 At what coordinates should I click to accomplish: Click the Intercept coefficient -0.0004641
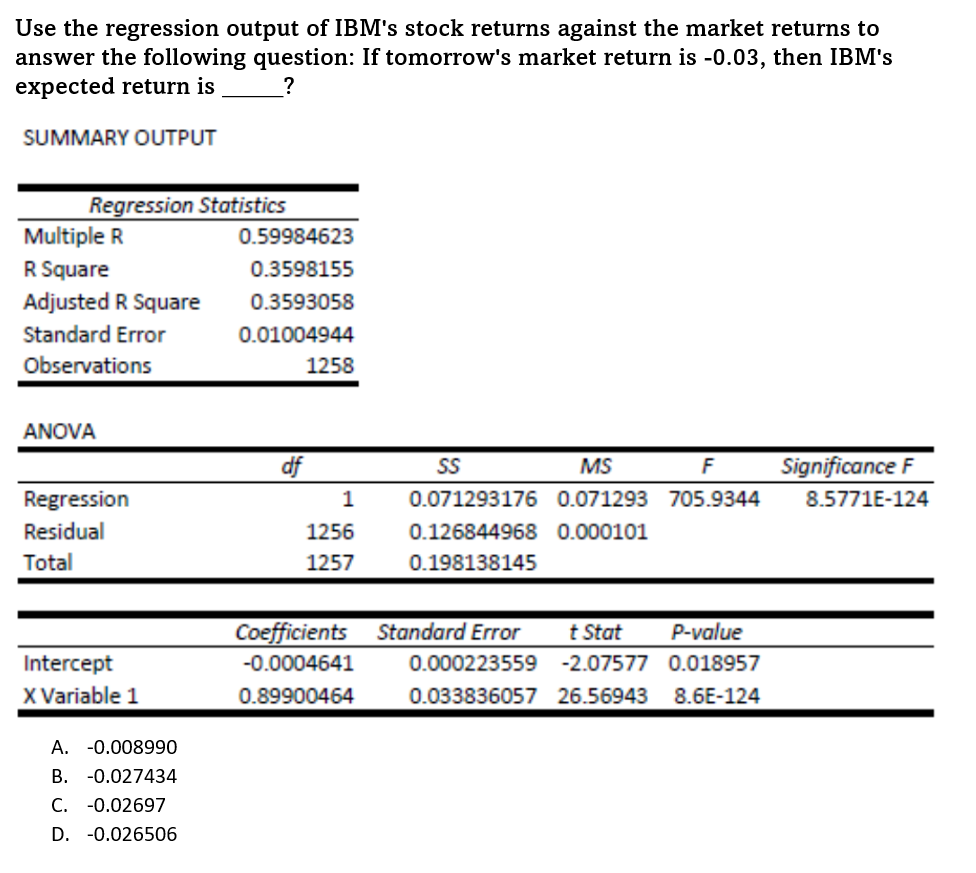pyautogui.click(x=300, y=663)
